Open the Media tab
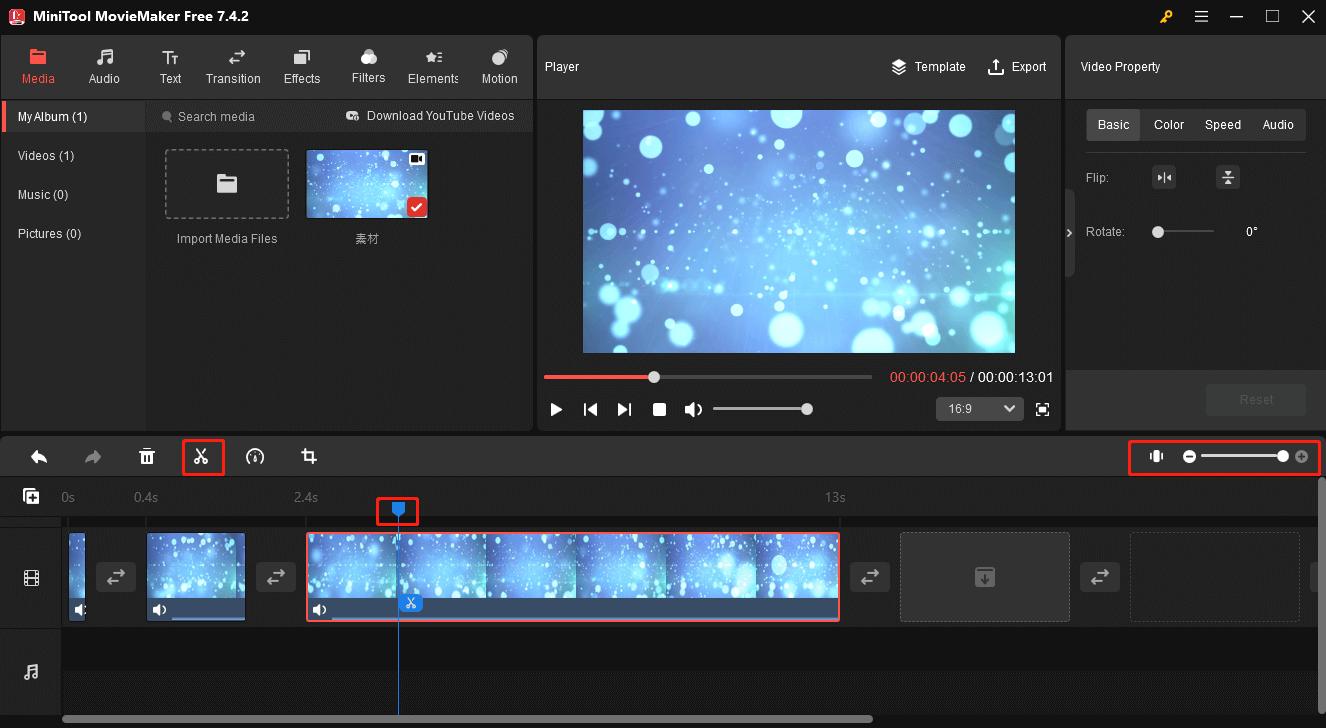1326x728 pixels. [38, 67]
